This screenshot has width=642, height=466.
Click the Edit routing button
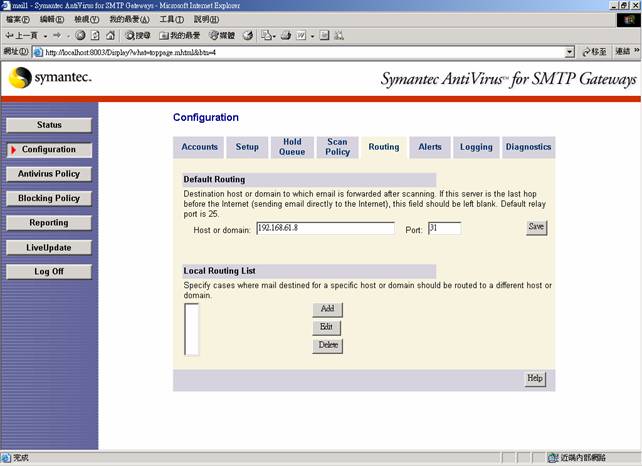coord(327,327)
